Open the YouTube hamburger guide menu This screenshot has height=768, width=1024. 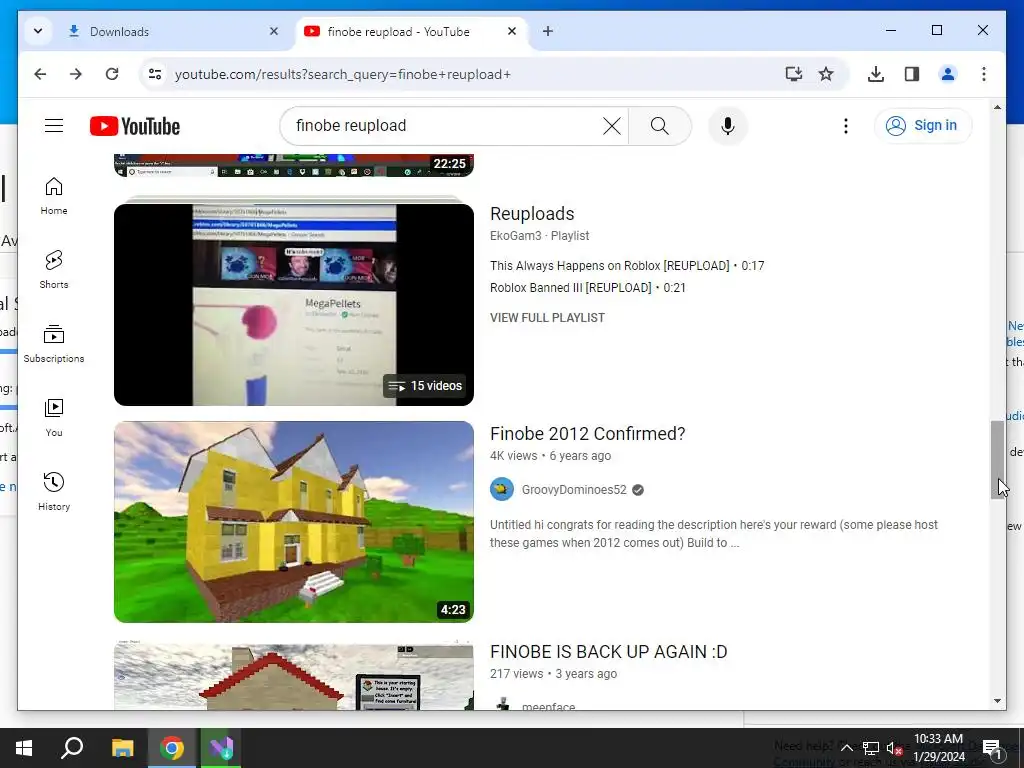54,125
